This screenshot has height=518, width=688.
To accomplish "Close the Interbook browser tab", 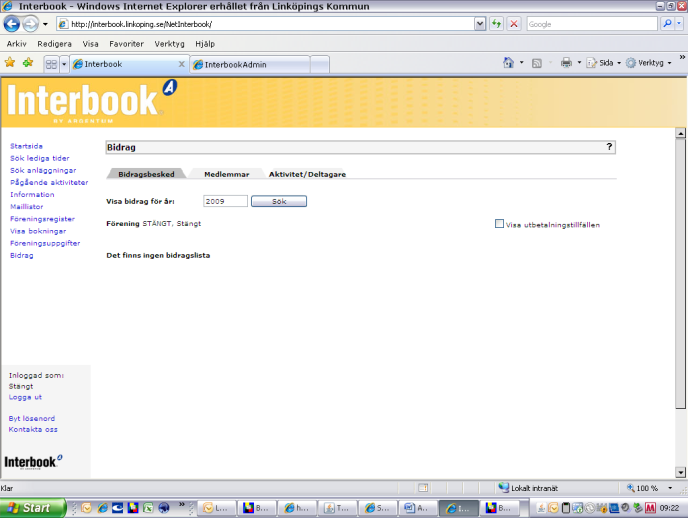I will coord(182,64).
